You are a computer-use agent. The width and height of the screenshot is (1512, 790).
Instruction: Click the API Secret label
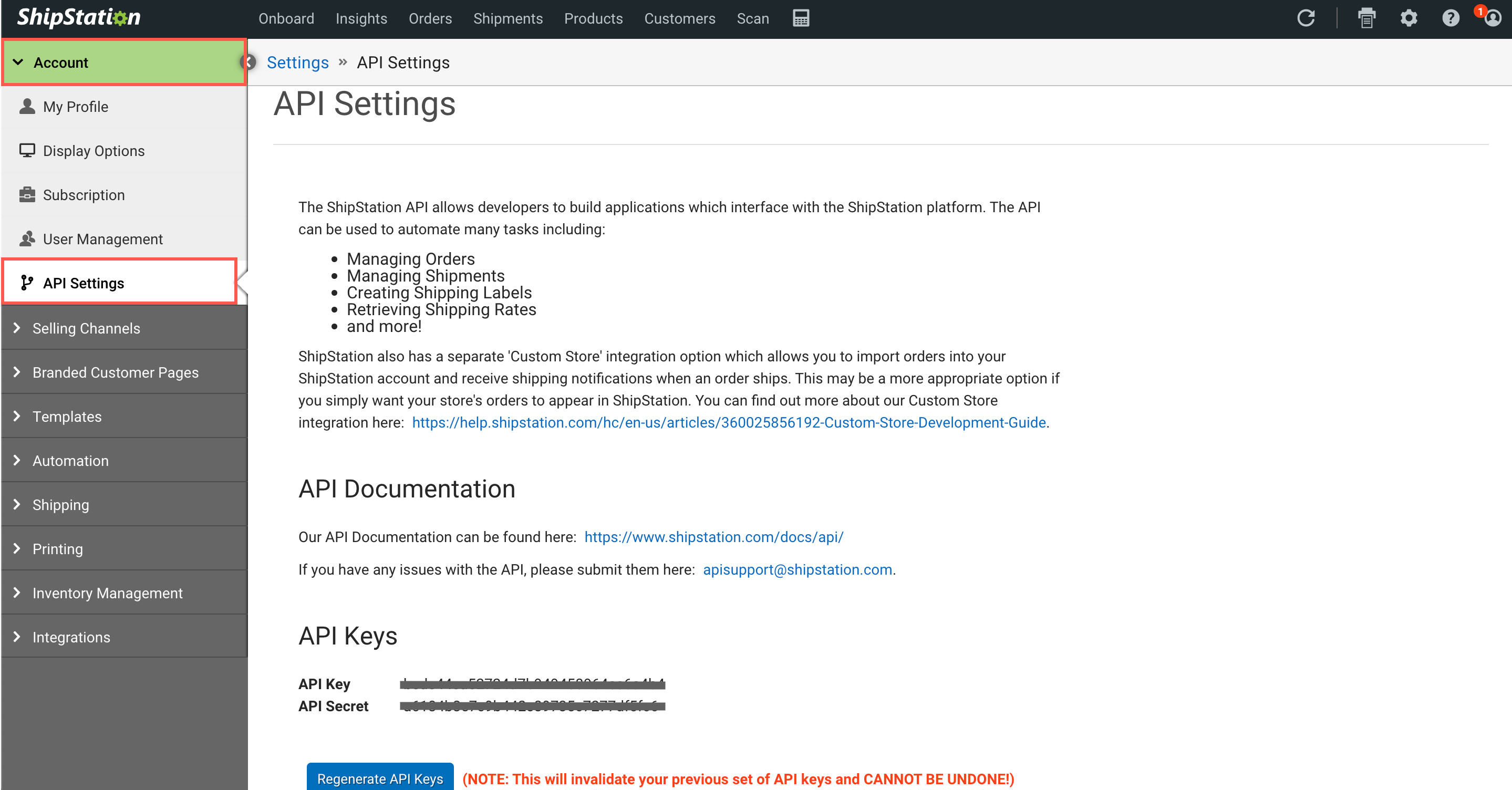coord(333,706)
